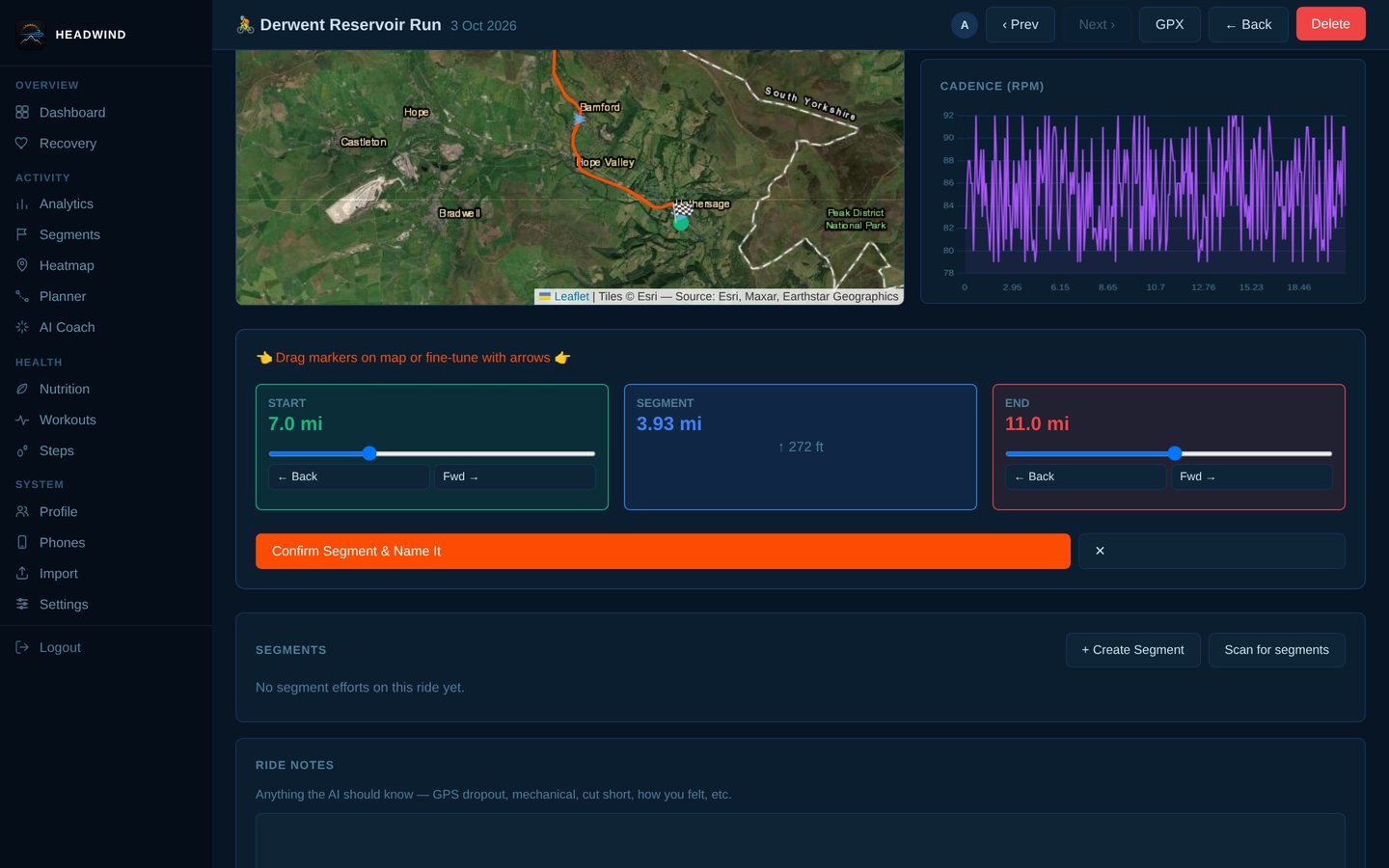Click the Segments flag icon
Image resolution: width=1389 pixels, height=868 pixels.
[22, 234]
